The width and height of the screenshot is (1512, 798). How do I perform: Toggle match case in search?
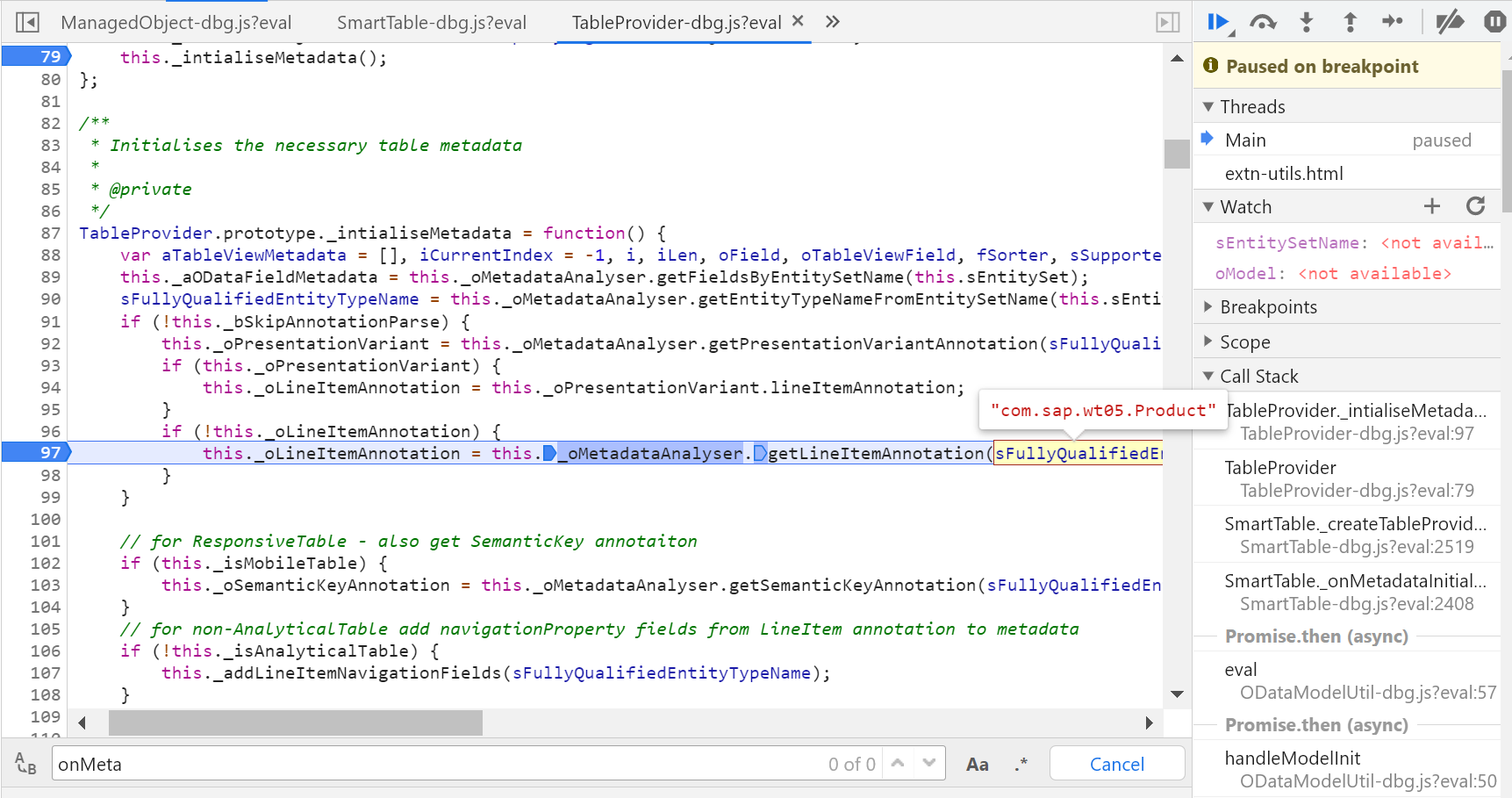click(x=977, y=765)
